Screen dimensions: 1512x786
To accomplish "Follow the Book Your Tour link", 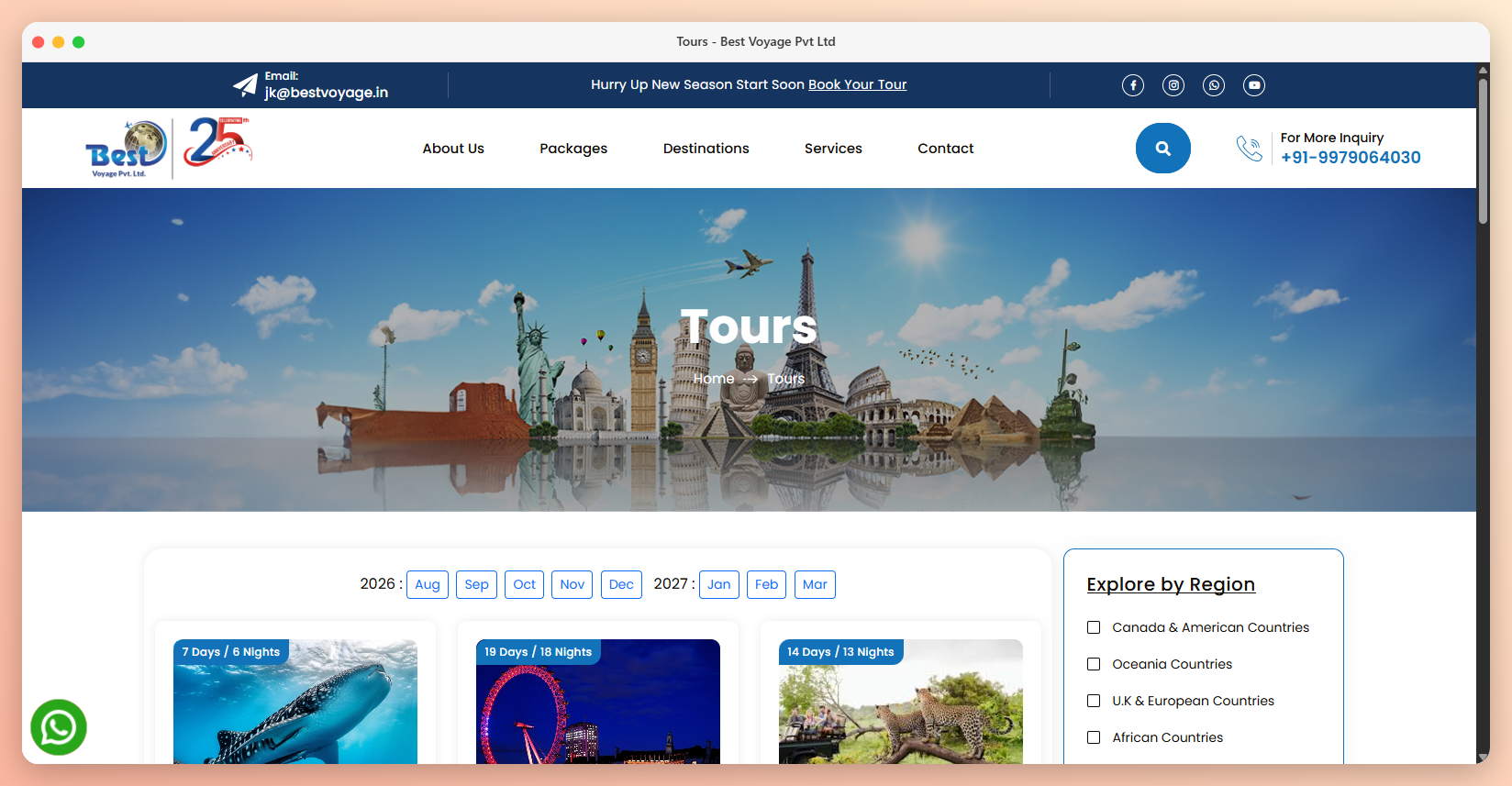I will pos(857,84).
